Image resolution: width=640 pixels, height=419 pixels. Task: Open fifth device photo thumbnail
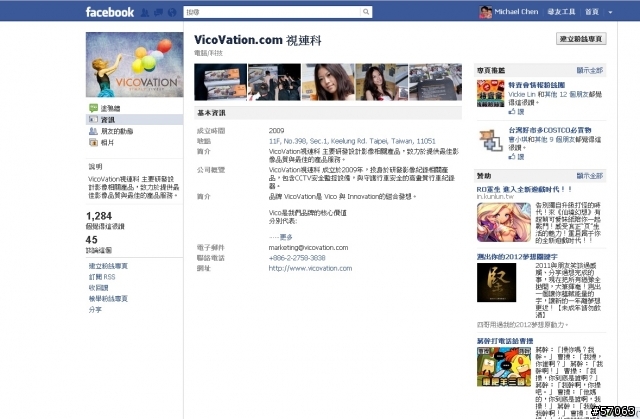436,82
